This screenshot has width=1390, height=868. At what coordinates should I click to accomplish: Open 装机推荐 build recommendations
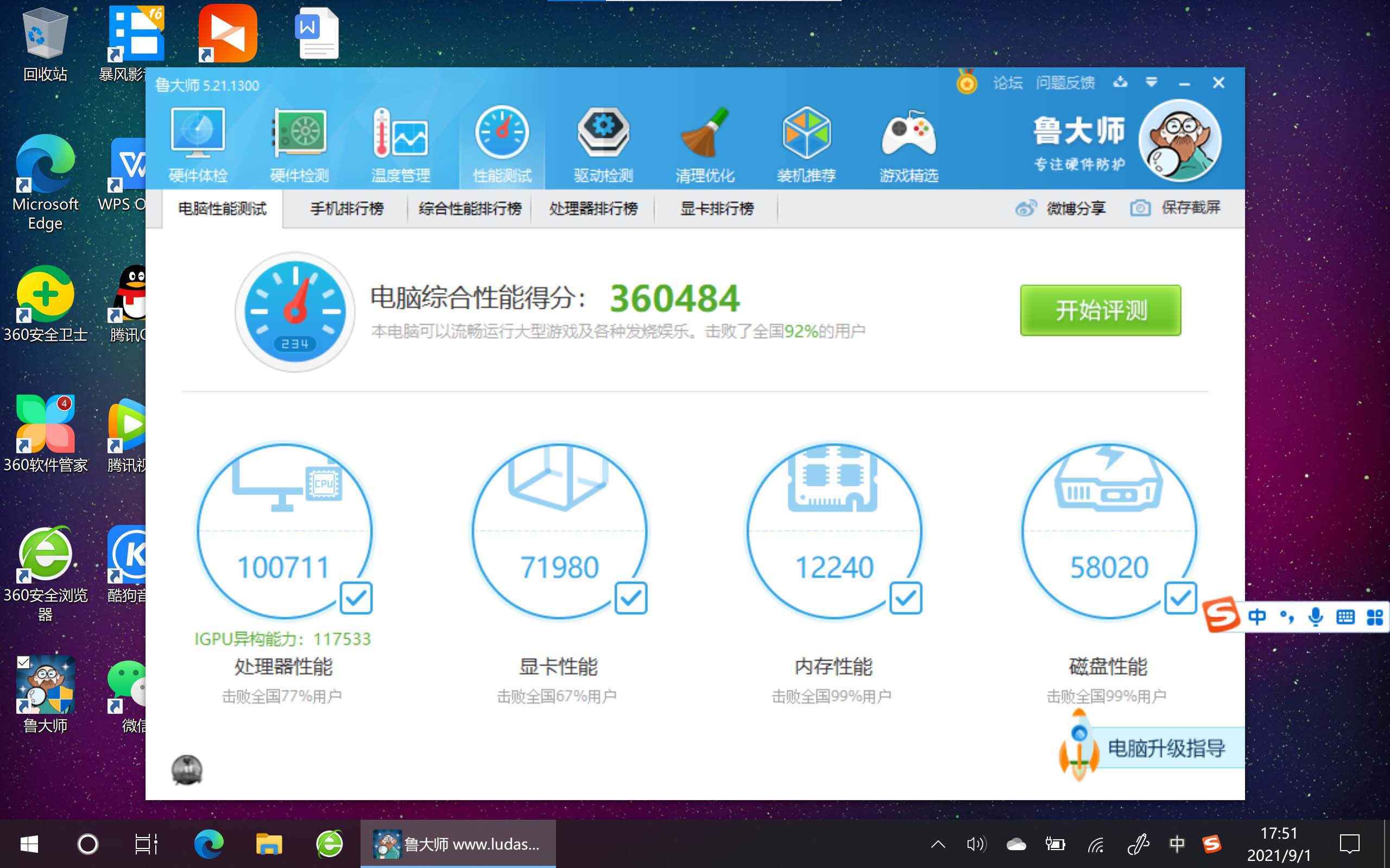pyautogui.click(x=807, y=143)
